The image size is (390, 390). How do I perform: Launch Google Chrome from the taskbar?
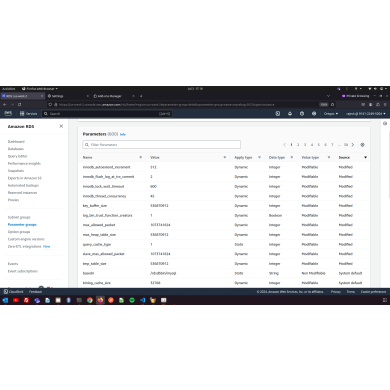coord(90,300)
